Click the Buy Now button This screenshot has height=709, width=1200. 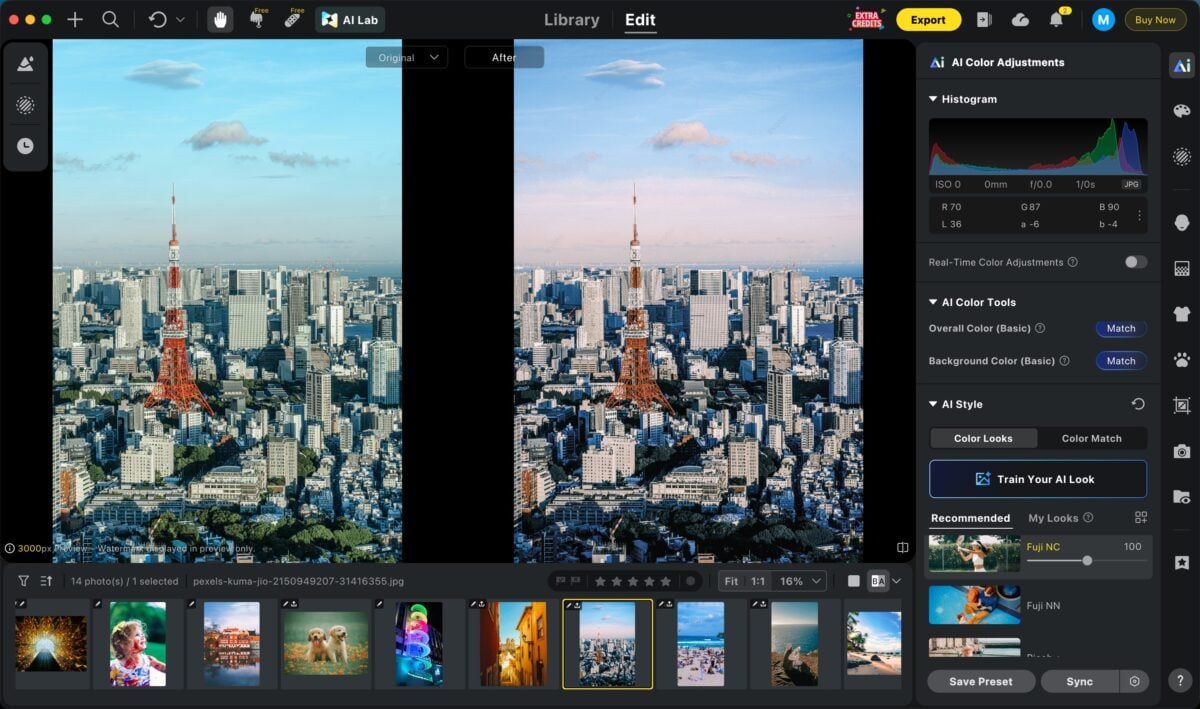click(x=1155, y=19)
